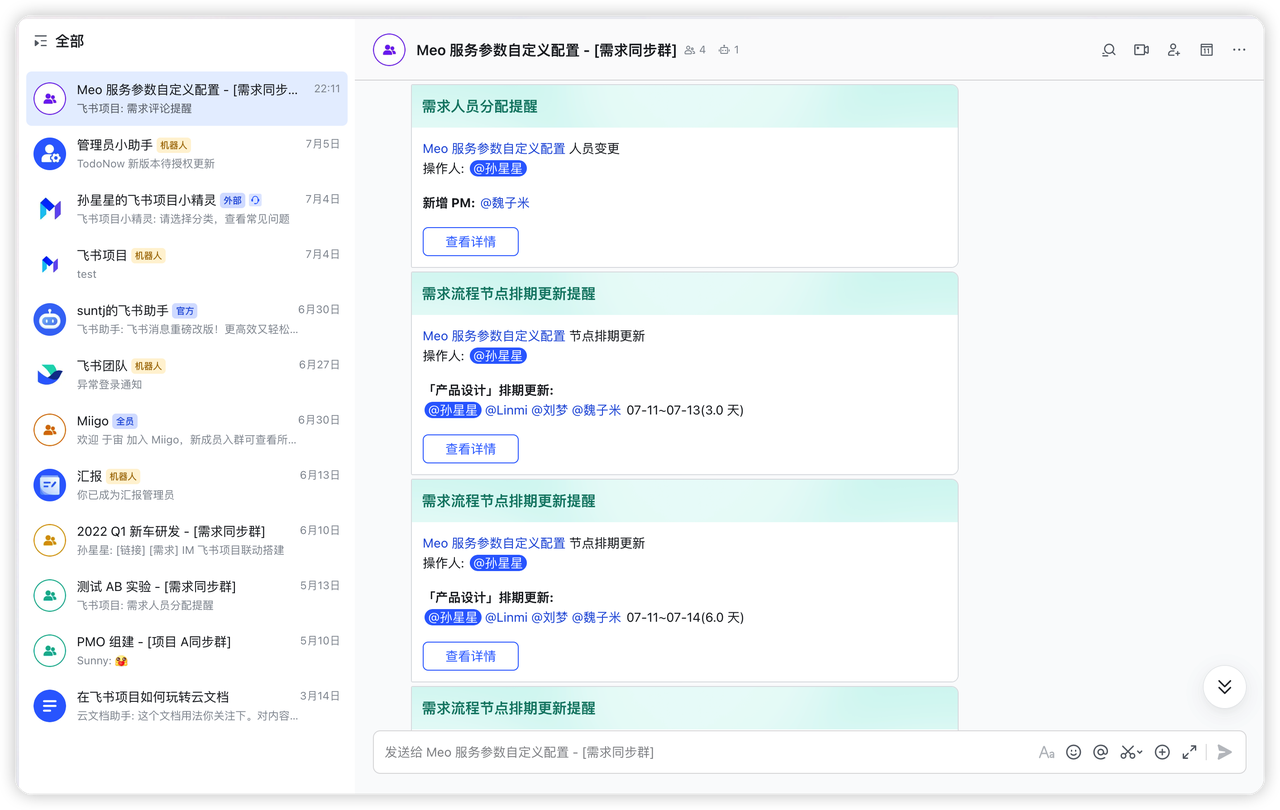This screenshot has width=1280, height=810.
Task: Add a member to the group
Action: click(x=1174, y=50)
